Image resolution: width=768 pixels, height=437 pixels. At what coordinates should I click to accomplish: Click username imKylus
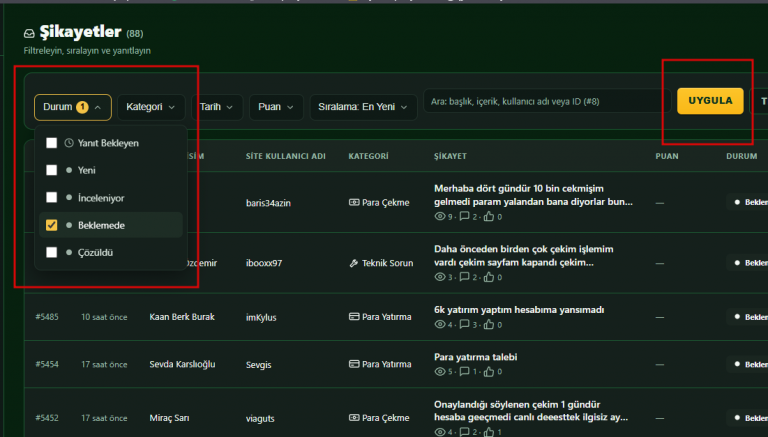[x=261, y=317]
